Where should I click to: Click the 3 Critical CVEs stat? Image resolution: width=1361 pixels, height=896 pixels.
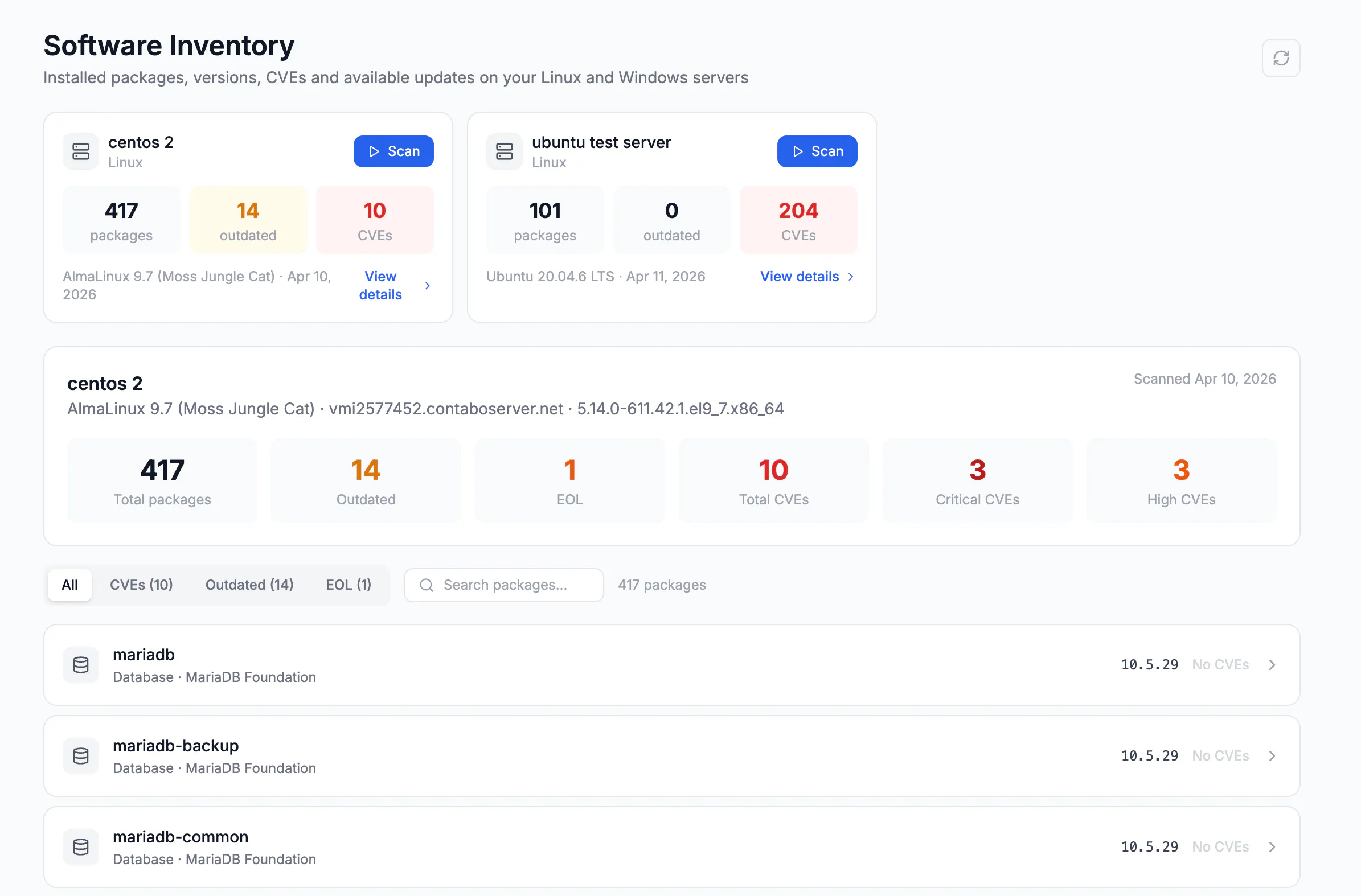tap(977, 480)
